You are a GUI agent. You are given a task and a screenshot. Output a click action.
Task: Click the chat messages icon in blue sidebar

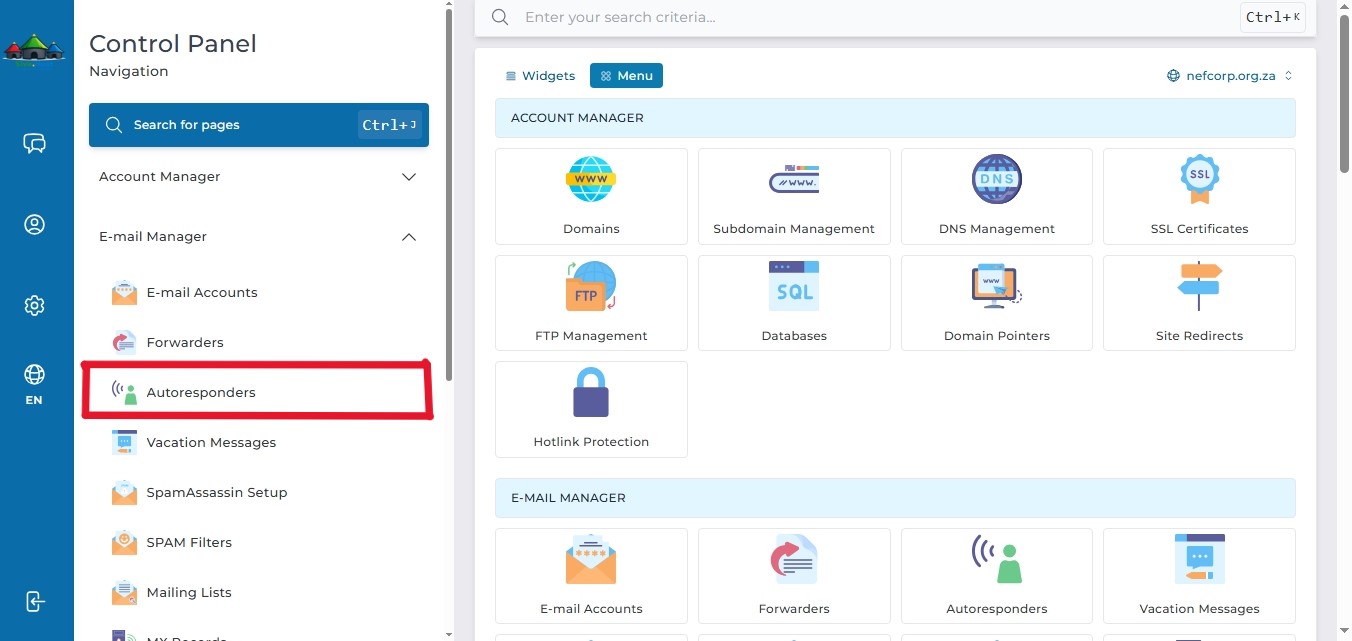(34, 144)
